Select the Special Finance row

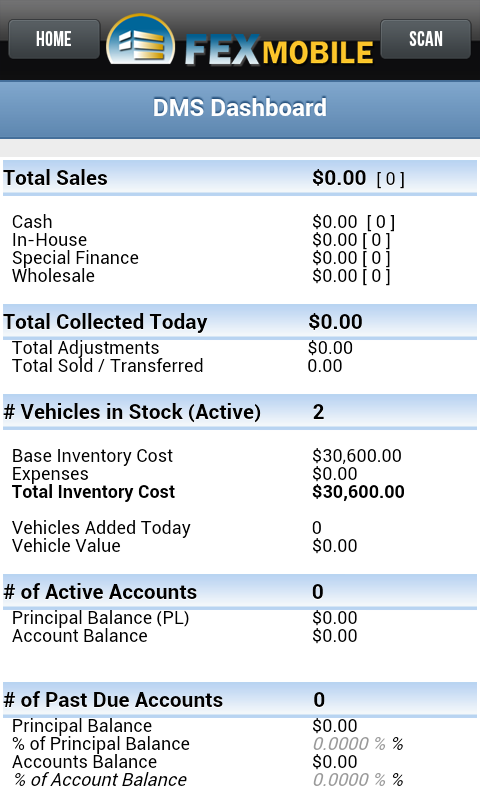[240, 258]
